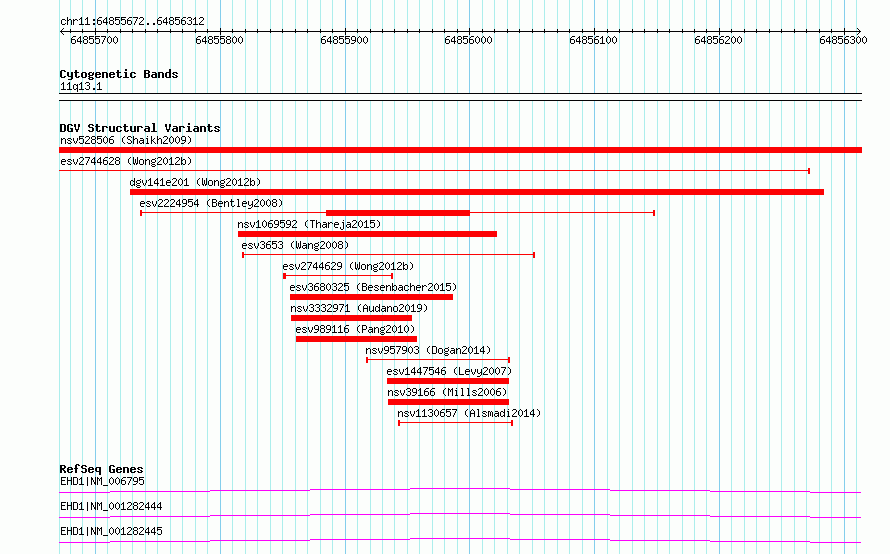Click the chr11:64855672..64856312 region label
This screenshot has height=554, width=890.
tap(132, 21)
